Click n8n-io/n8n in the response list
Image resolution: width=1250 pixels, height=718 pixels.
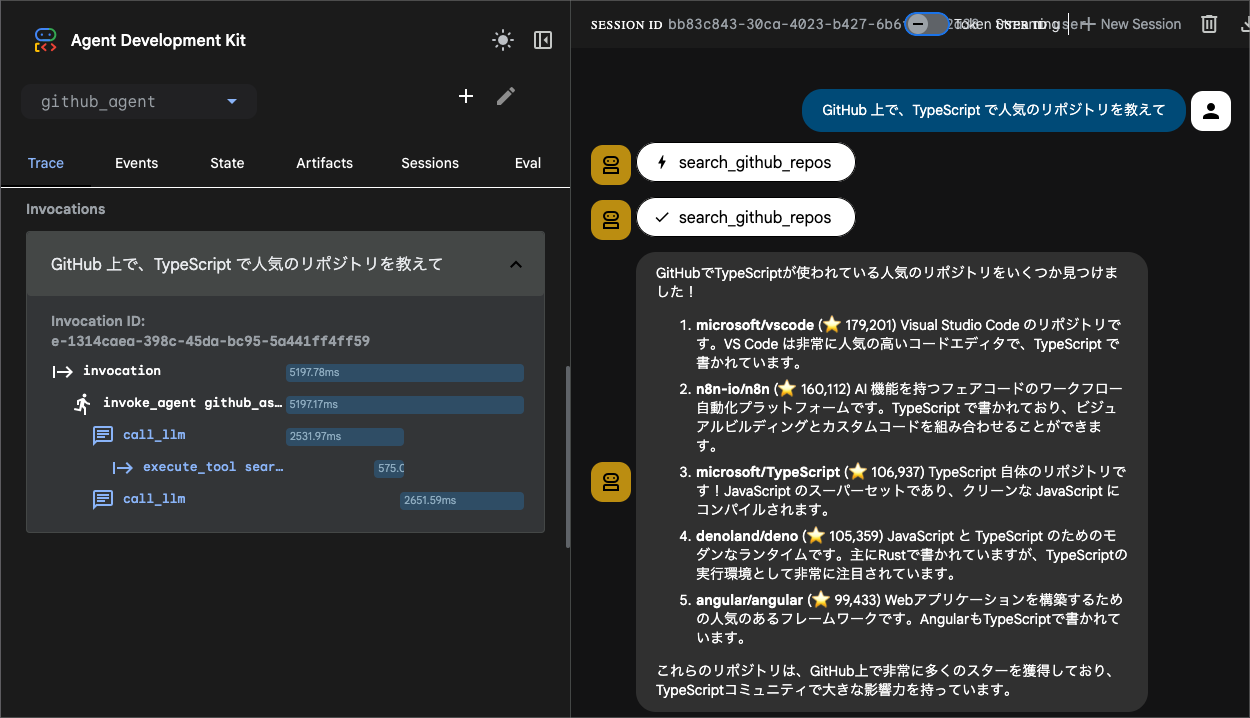pos(733,388)
